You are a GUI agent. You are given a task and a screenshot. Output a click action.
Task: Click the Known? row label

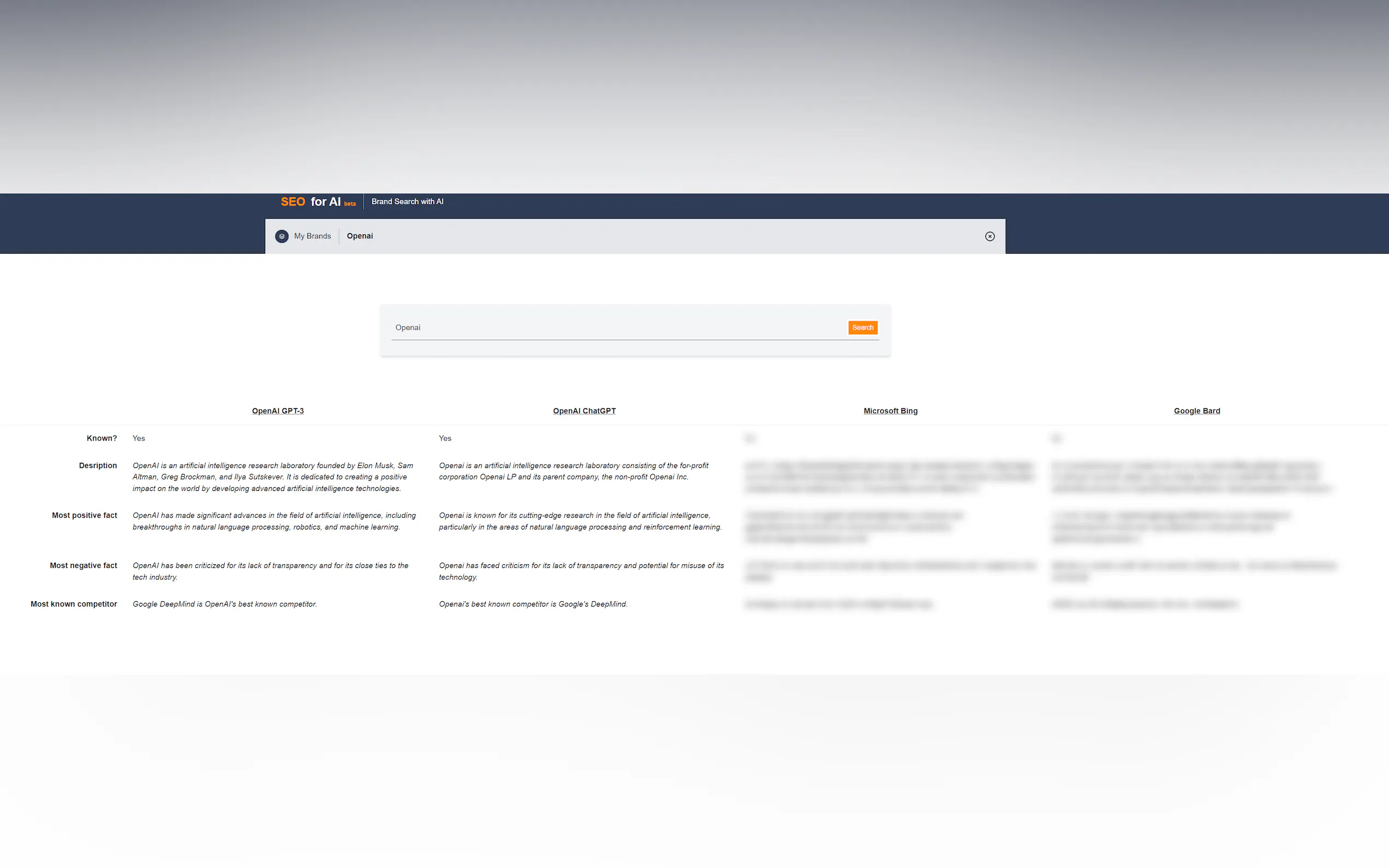pos(102,438)
